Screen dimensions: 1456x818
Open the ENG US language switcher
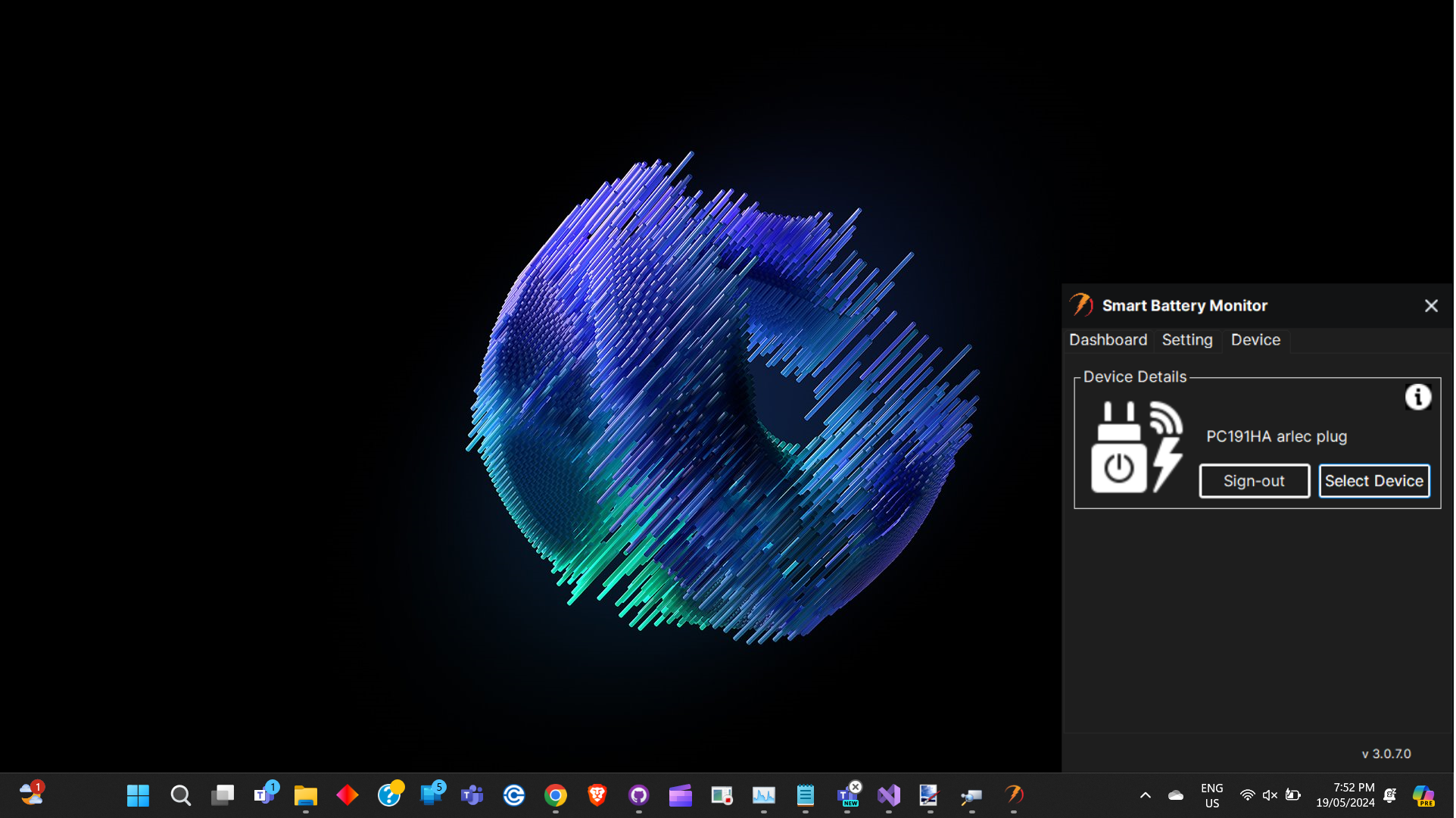click(x=1211, y=795)
